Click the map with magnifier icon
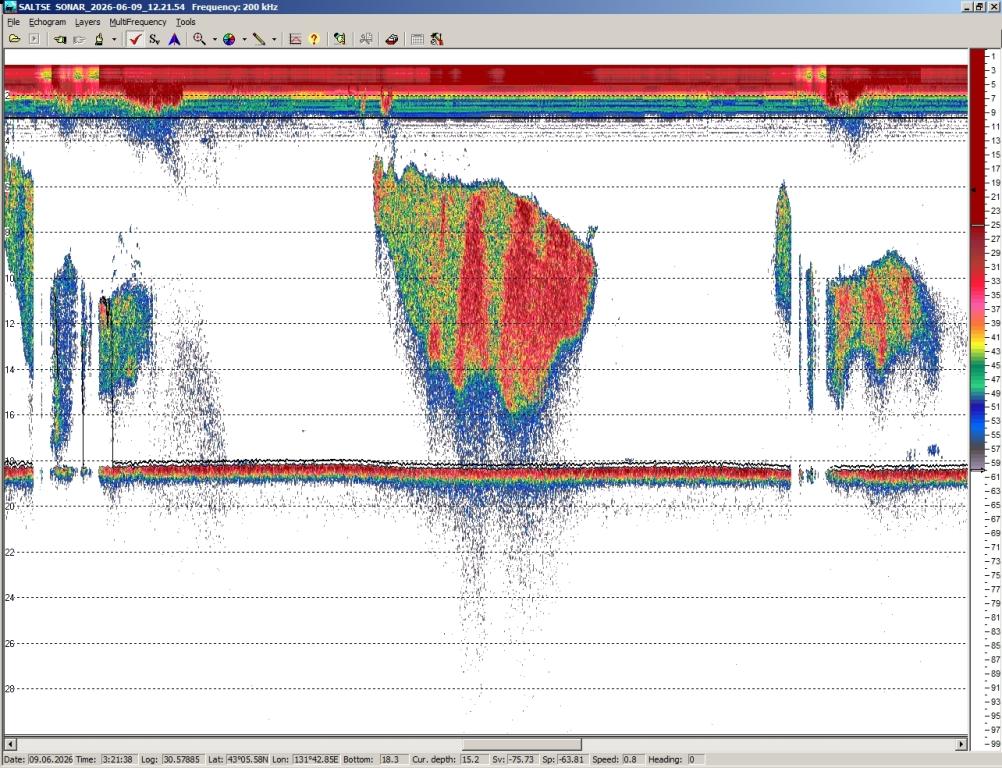This screenshot has width=1002, height=768. click(x=339, y=39)
